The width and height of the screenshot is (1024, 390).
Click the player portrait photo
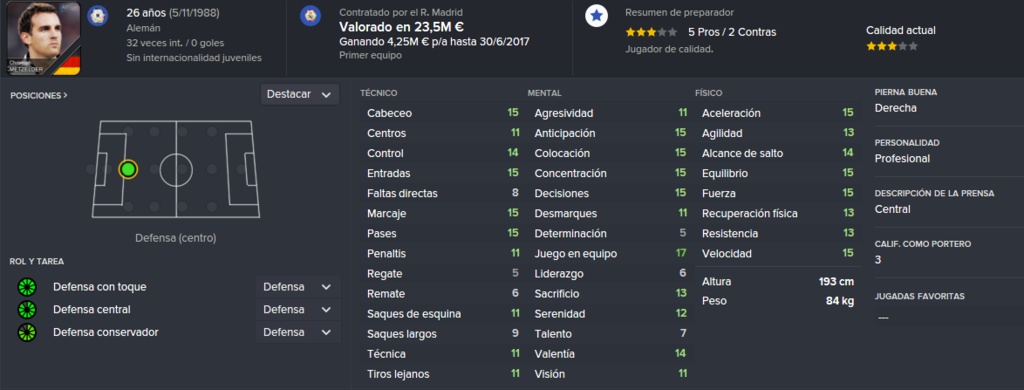pos(43,38)
